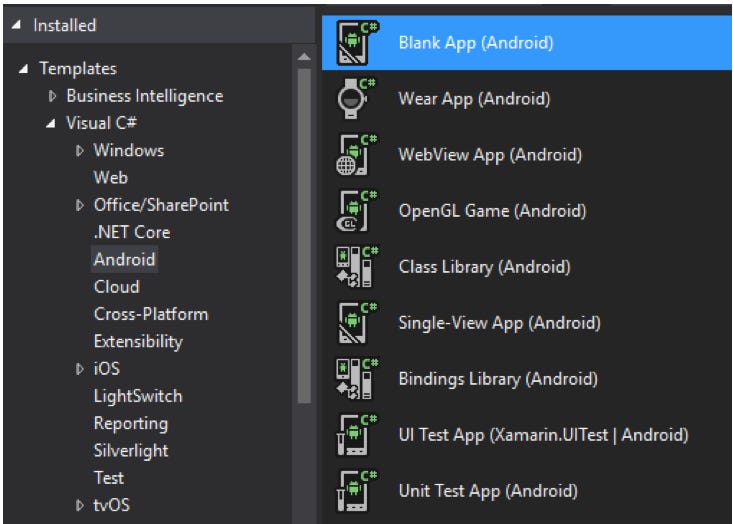The width and height of the screenshot is (733, 524).
Task: Select the Silverlight category
Action: pos(131,451)
